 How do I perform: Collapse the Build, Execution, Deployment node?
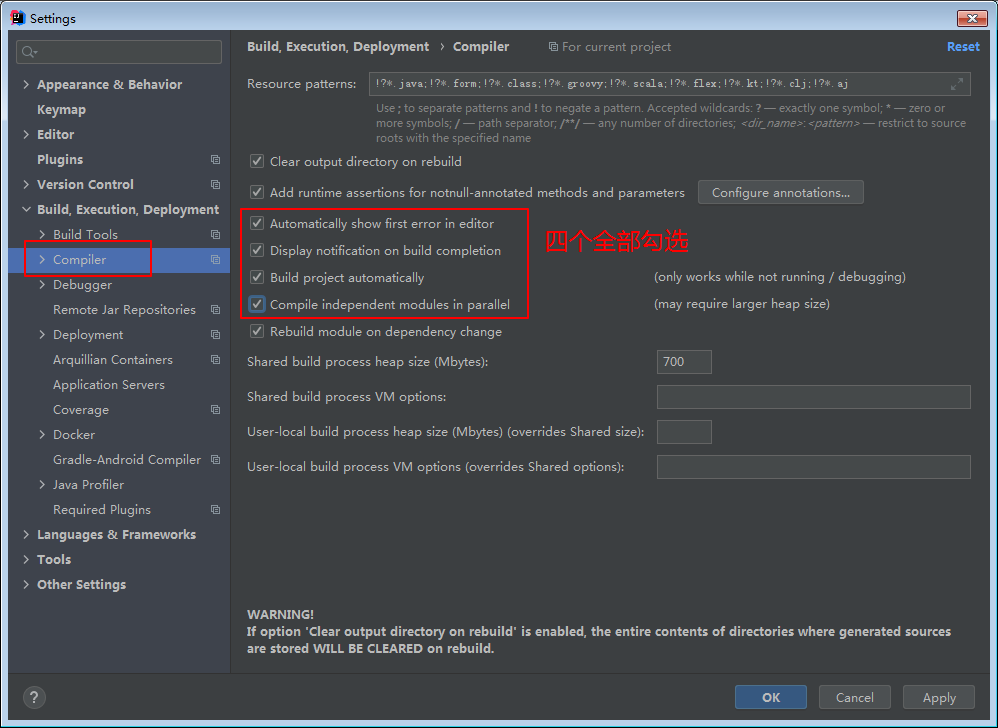pyautogui.click(x=26, y=210)
